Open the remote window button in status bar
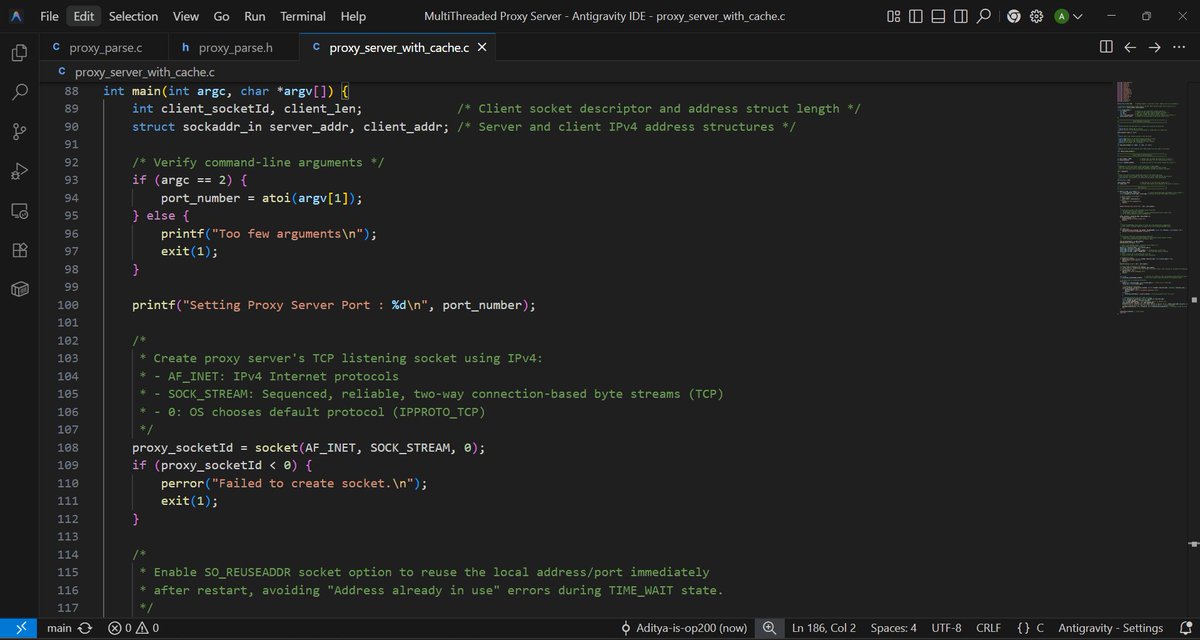1200x640 pixels. coord(20,628)
